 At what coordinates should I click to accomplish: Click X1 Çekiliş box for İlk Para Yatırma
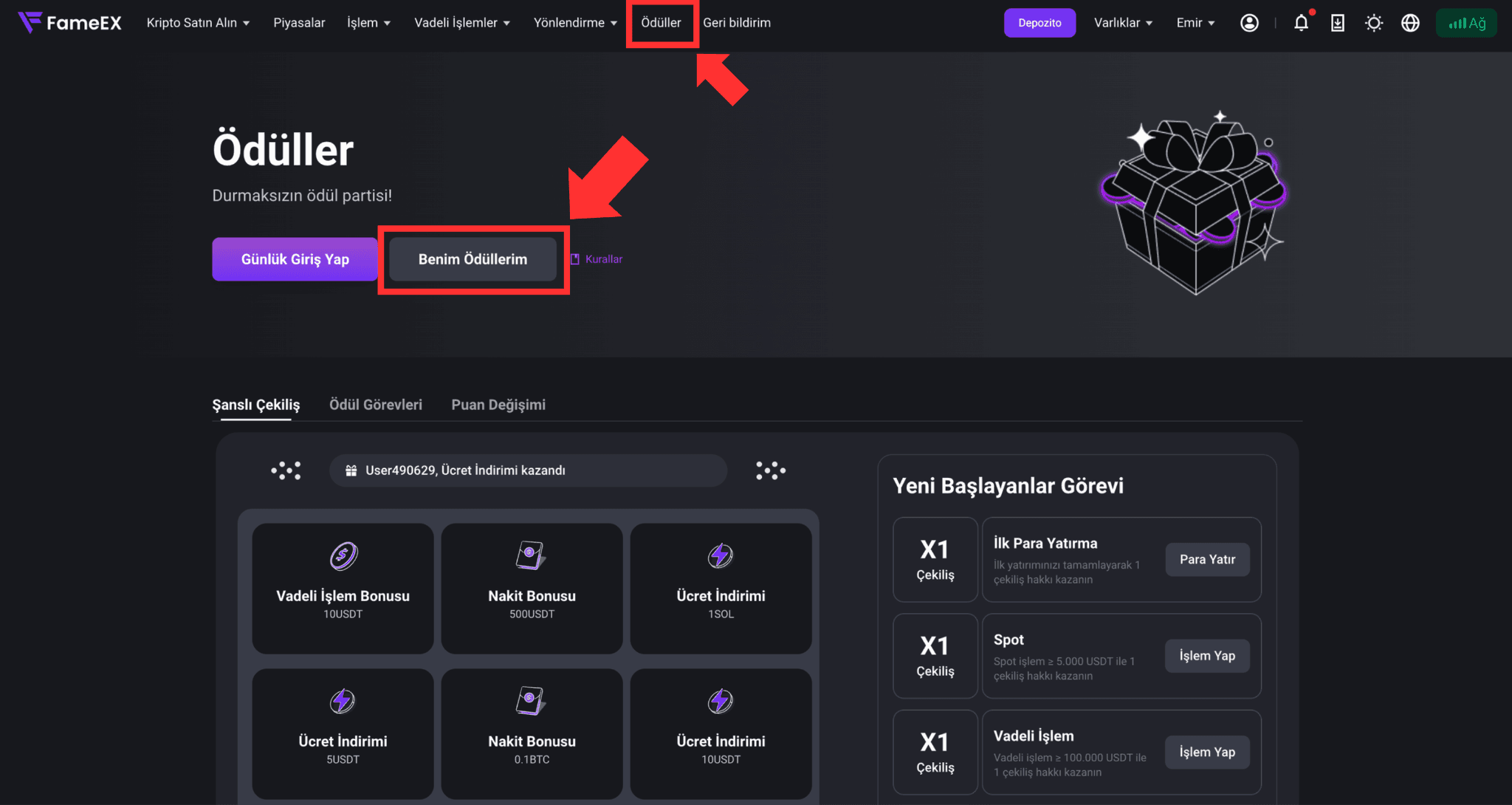(935, 560)
